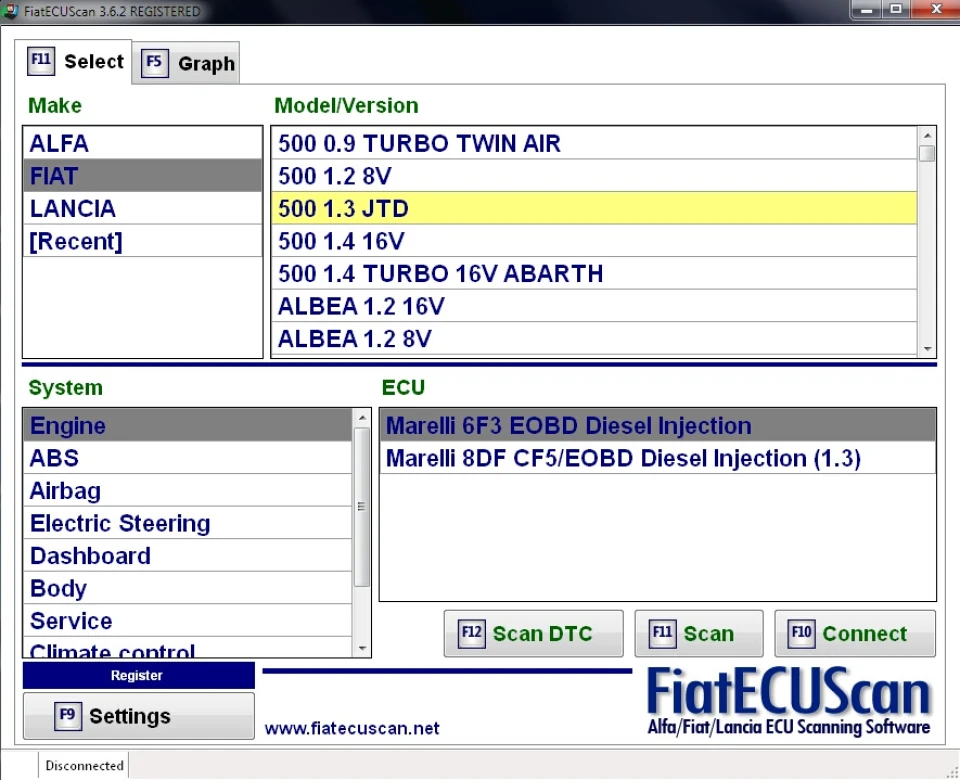Minimize the FiatECUScan window
The image size is (960, 780).
[866, 10]
